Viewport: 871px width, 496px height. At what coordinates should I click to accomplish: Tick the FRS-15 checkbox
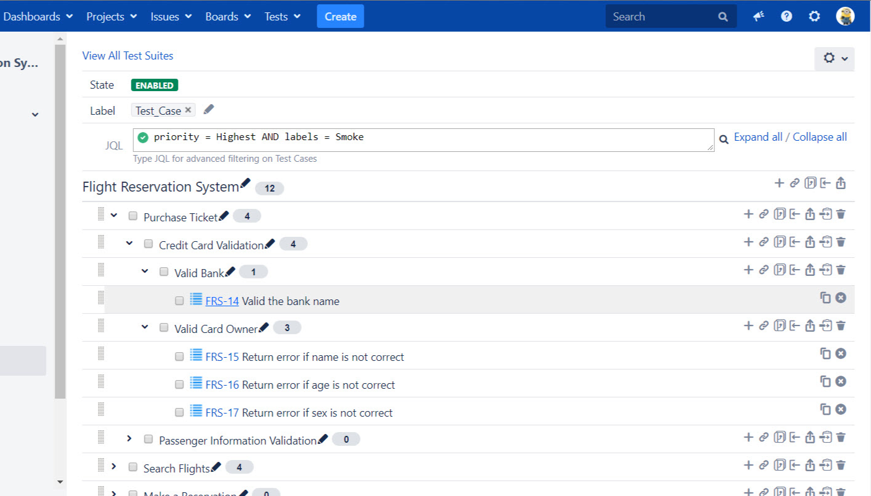(x=179, y=357)
